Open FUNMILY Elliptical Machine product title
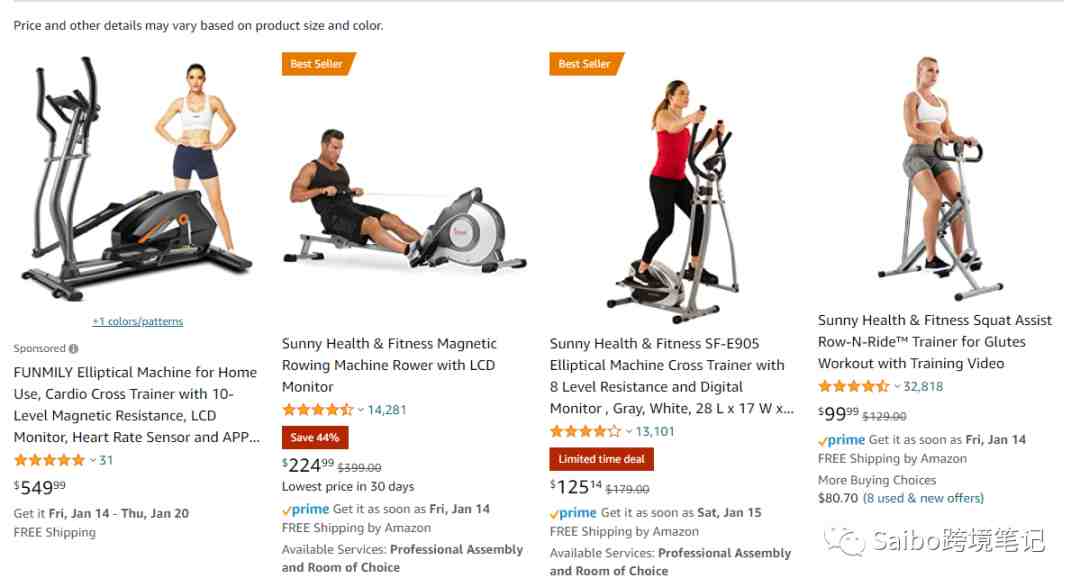This screenshot has height=587, width=1080. click(x=136, y=404)
